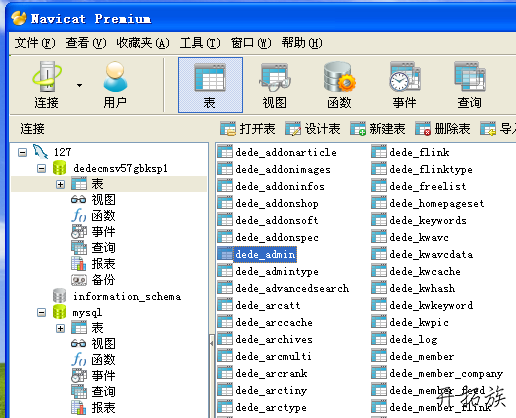Screen dimensions: 516x418
Task: Click the Connection (连接) toolbar icon
Action: (x=47, y=85)
